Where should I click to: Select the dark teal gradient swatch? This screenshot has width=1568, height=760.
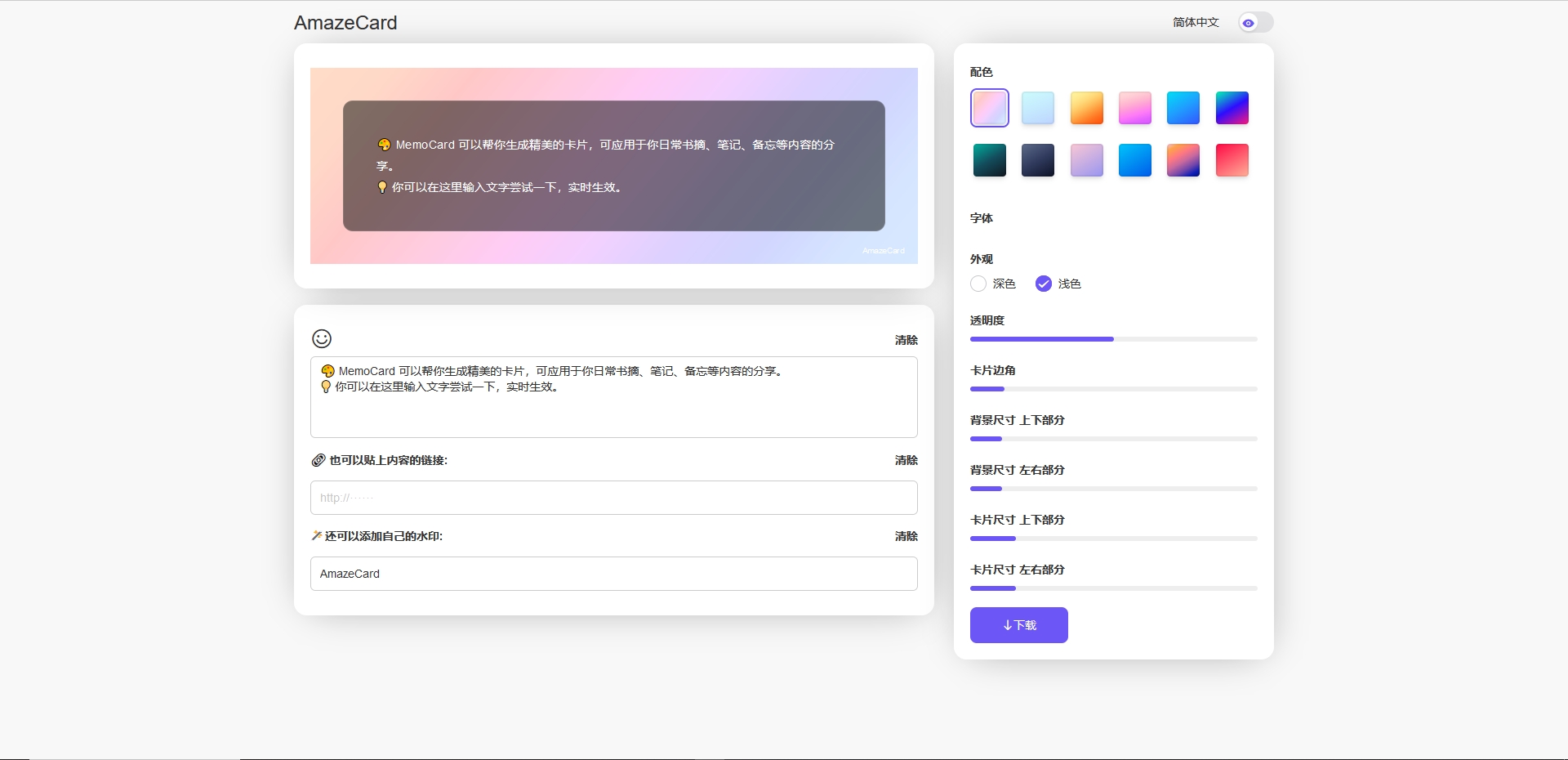990,160
